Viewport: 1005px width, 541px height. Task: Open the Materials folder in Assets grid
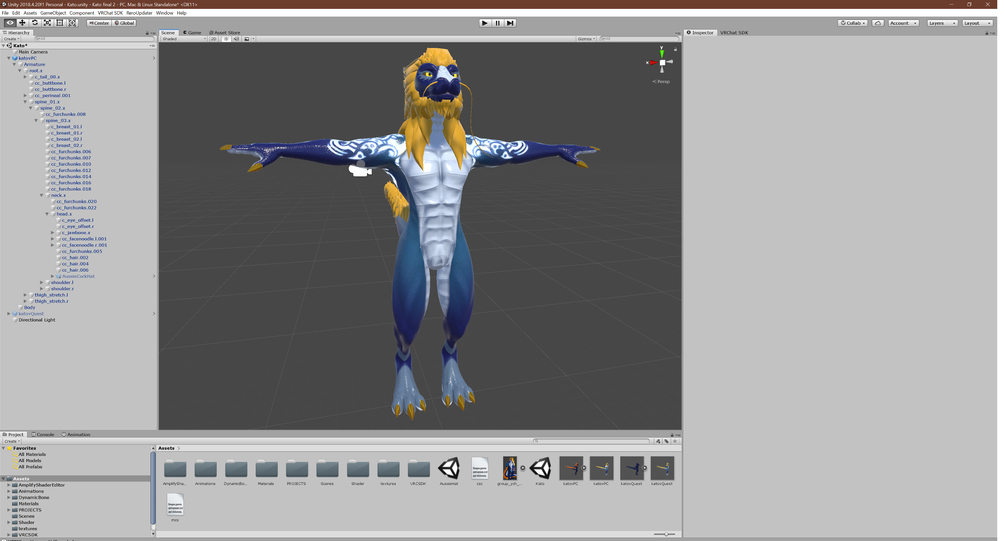266,470
